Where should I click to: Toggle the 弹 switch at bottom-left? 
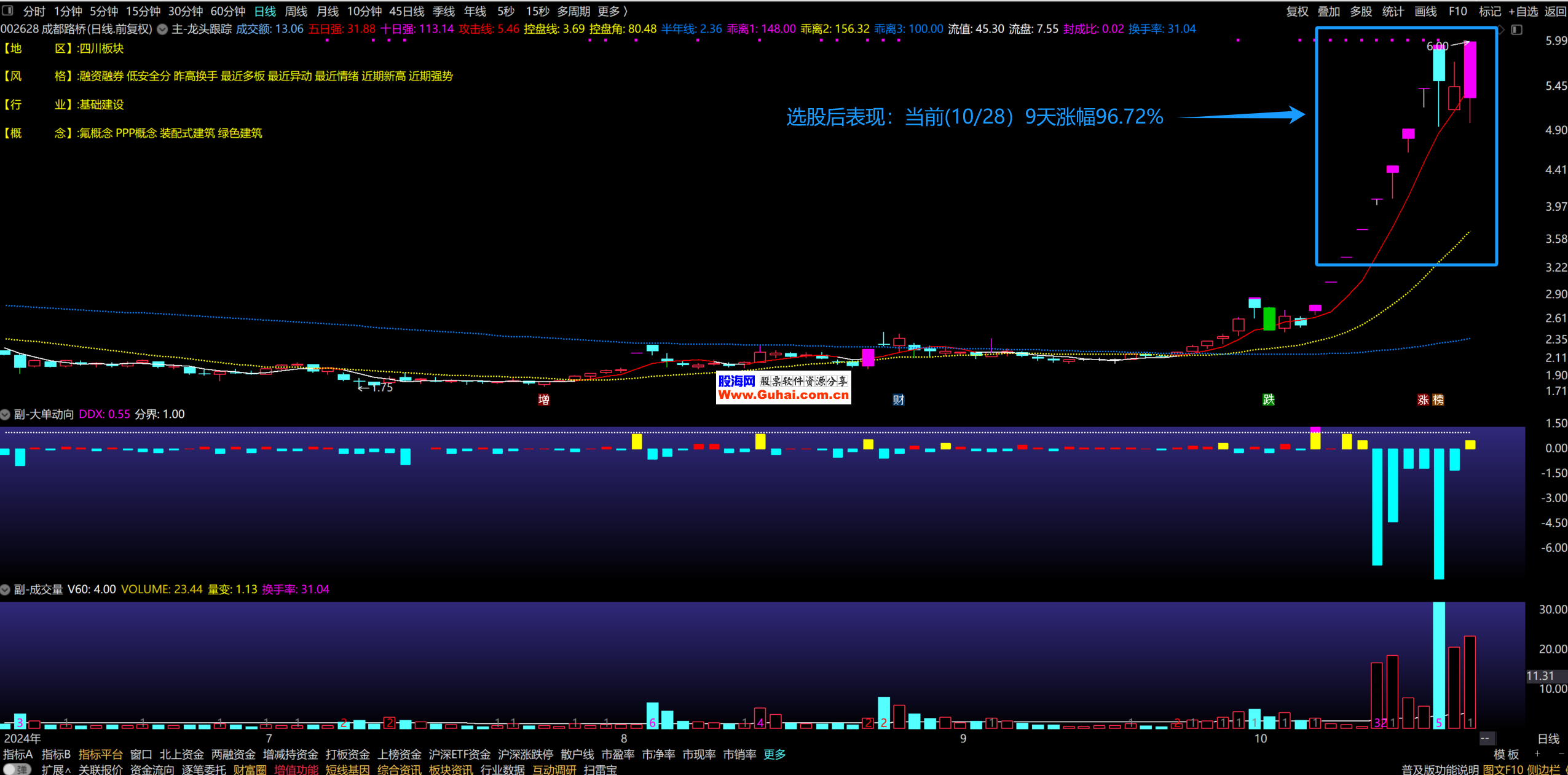coord(16,769)
